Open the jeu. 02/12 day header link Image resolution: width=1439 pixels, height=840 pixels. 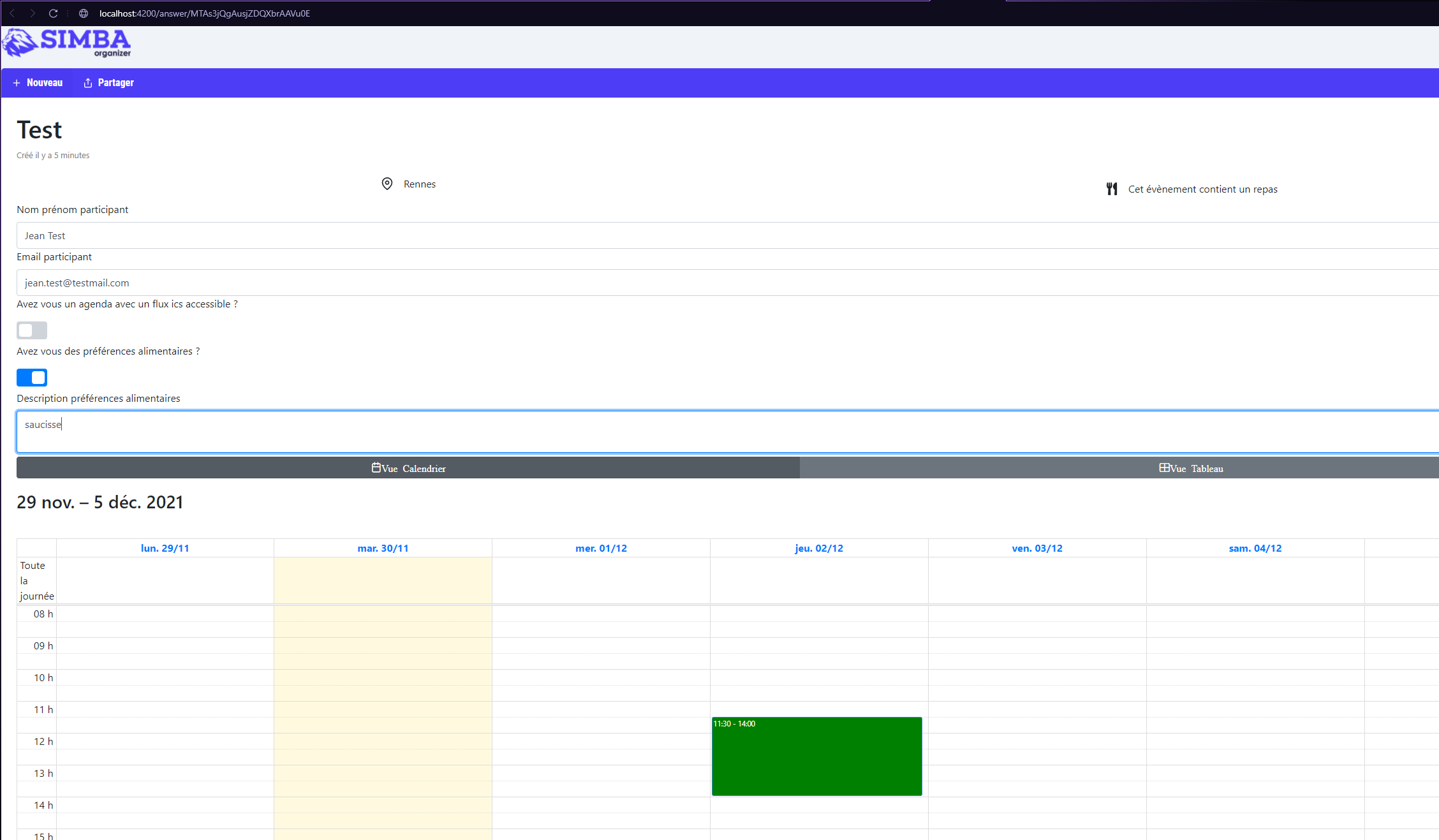[x=819, y=549]
